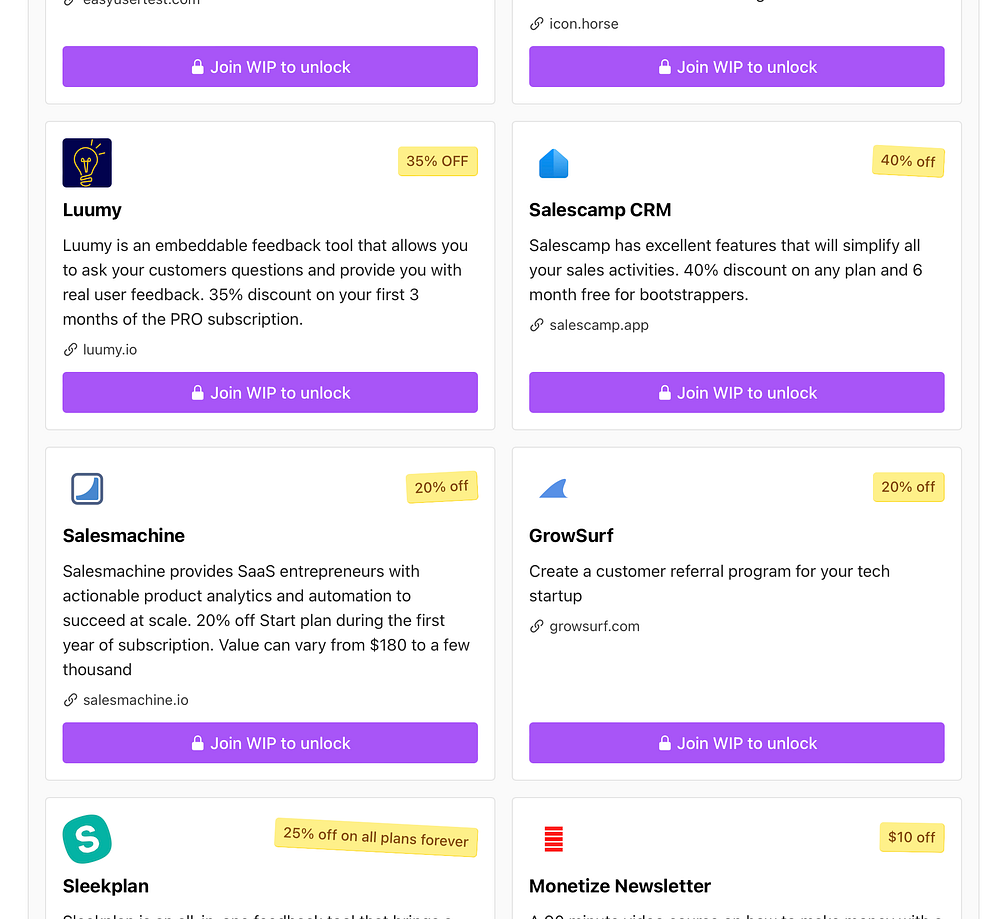The image size is (1000, 919).
Task: Click the Salescamp CRM blue logo
Action: (x=553, y=164)
